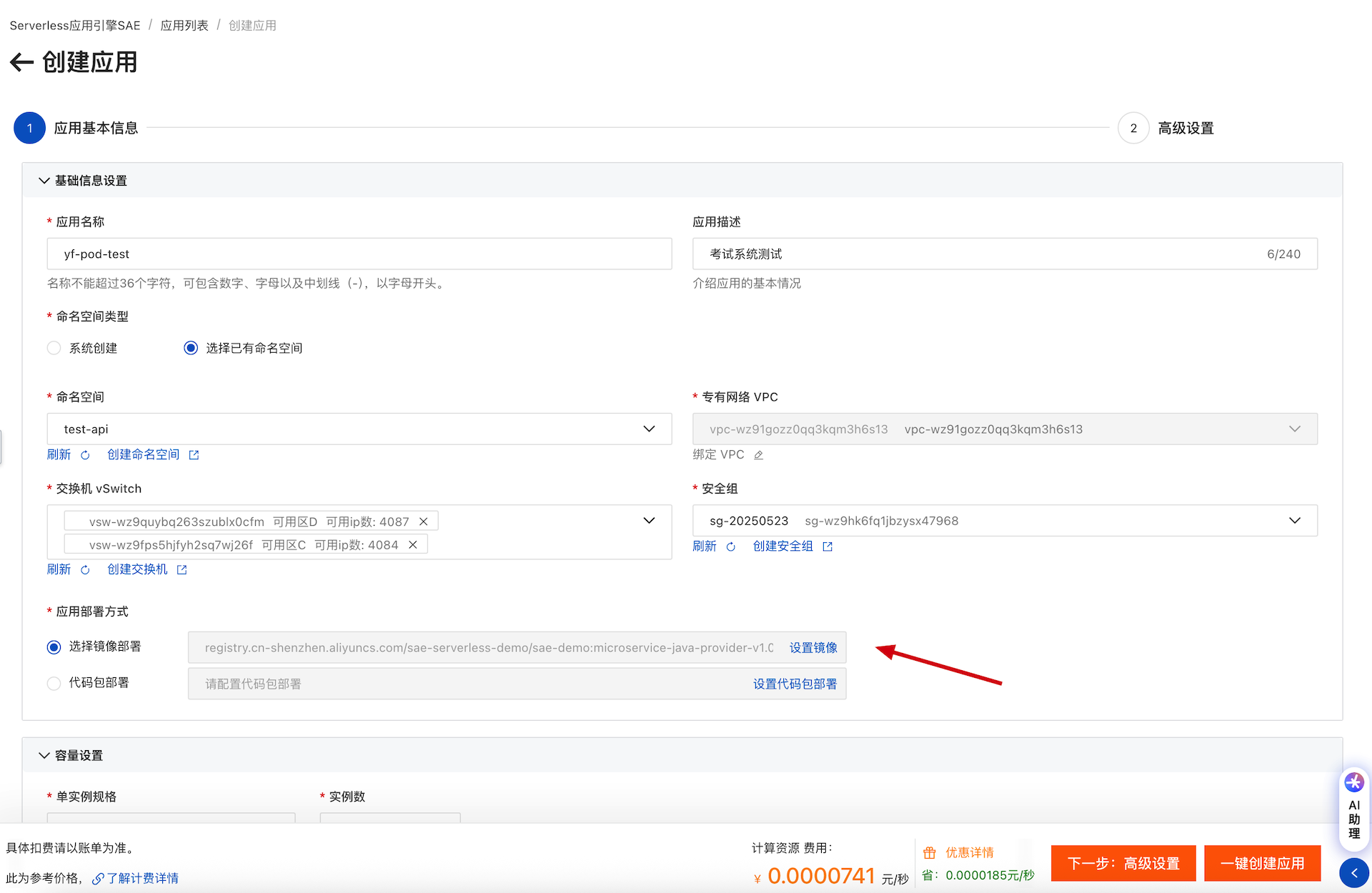This screenshot has width=1372, height=893.
Task: Go to 应用列表 breadcrumb
Action: (x=184, y=26)
